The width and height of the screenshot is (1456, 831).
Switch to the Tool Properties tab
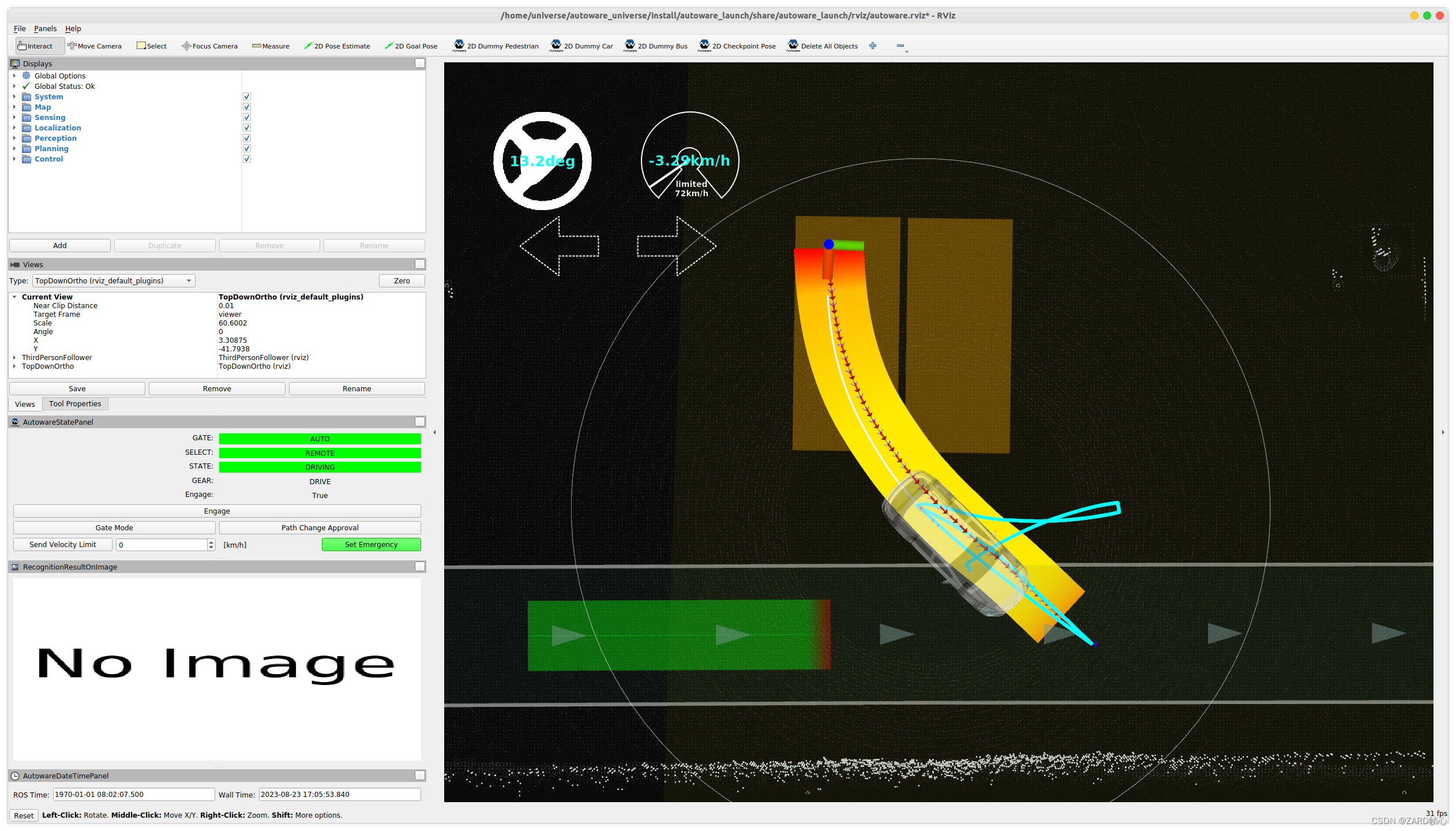pos(75,404)
